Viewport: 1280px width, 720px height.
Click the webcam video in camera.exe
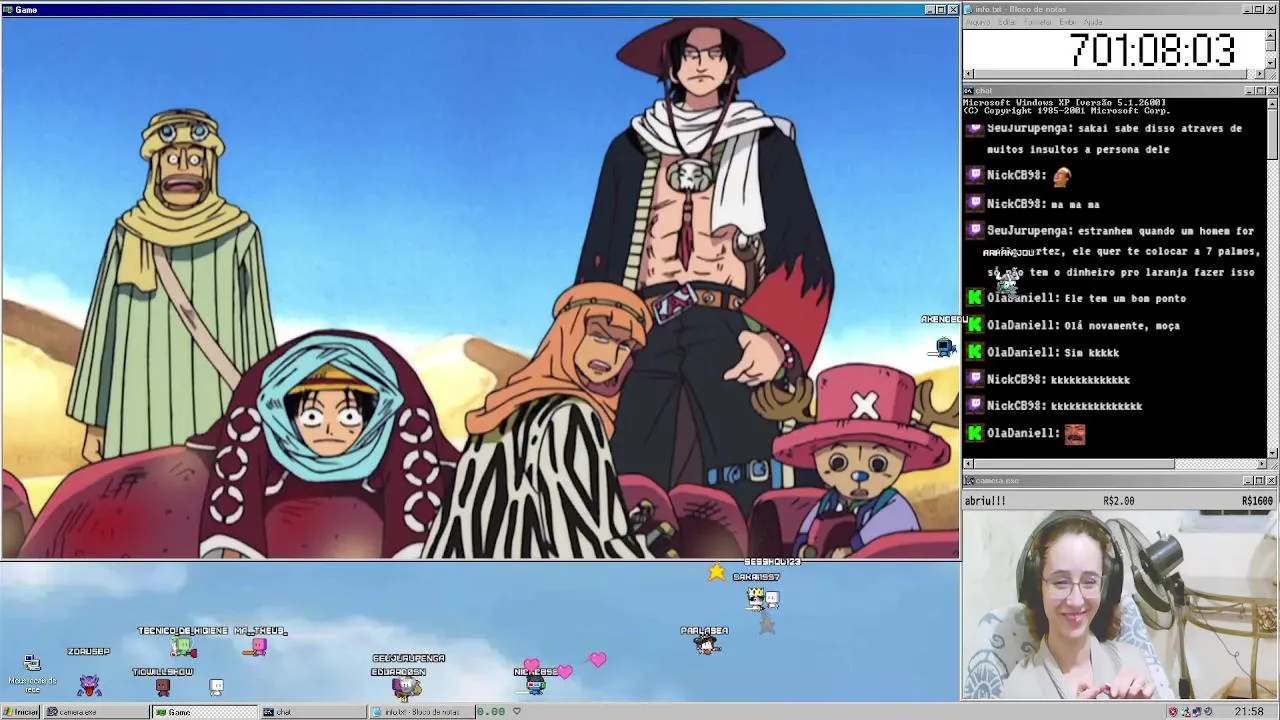tap(1119, 605)
